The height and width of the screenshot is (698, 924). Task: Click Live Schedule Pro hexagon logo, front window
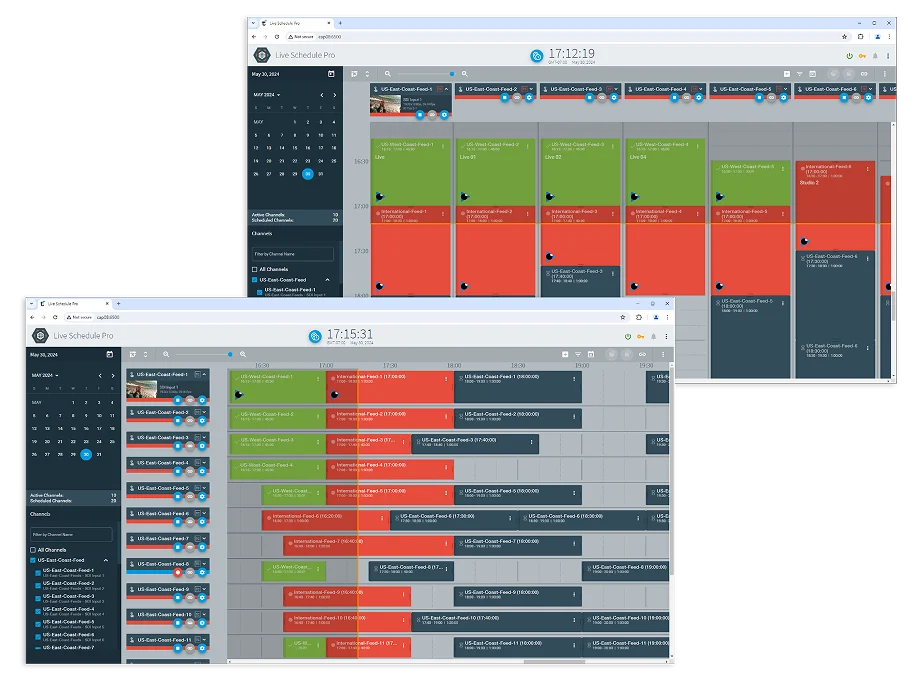coord(40,335)
